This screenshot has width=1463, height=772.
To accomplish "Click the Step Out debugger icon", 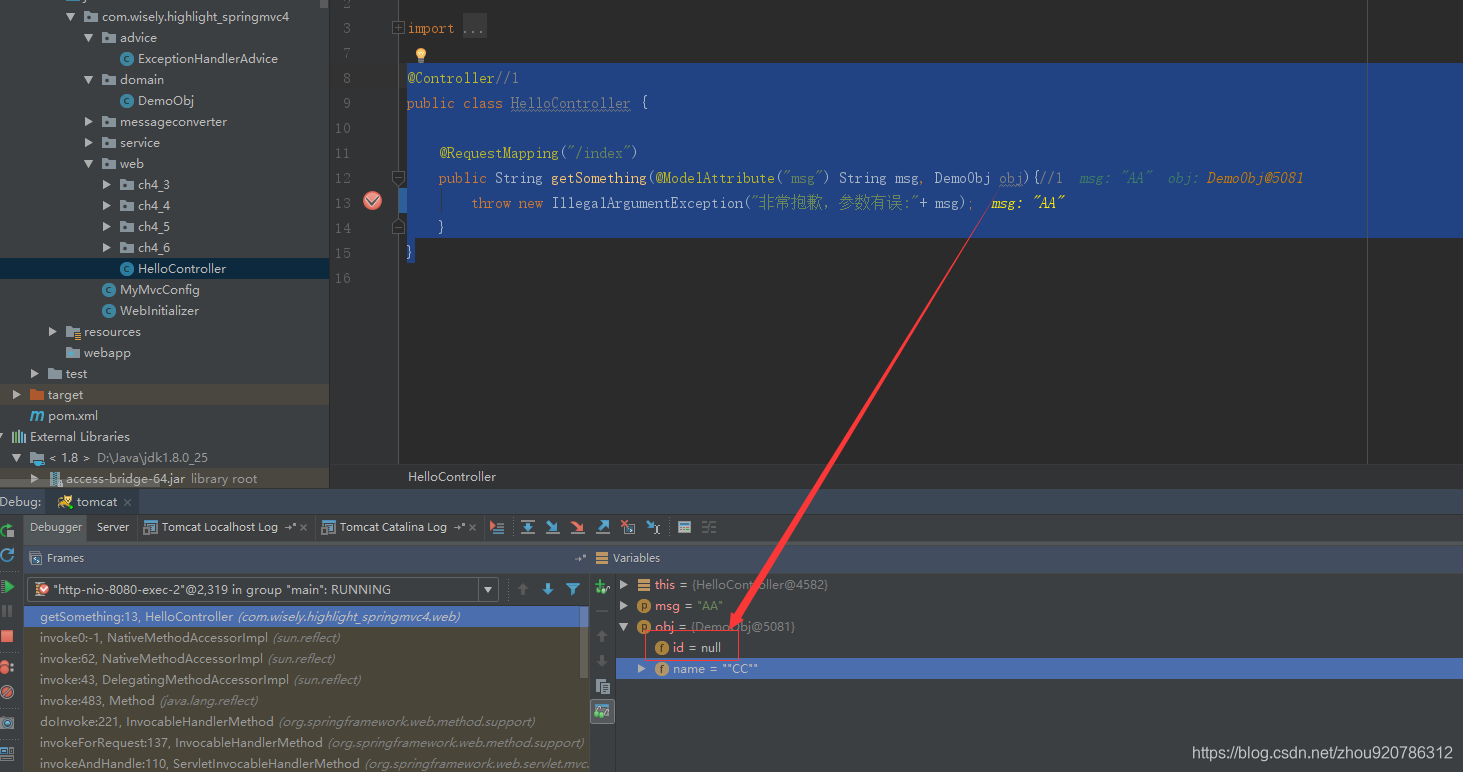I will coord(602,527).
